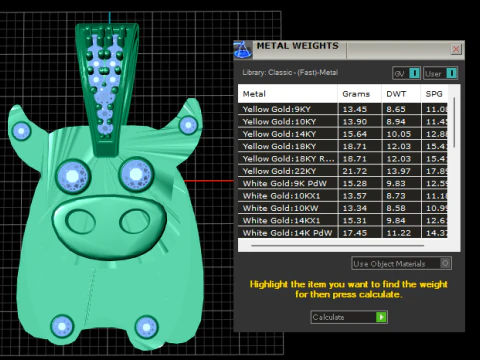
Task: Select the White Gold:14KX1 row
Action: point(343,220)
